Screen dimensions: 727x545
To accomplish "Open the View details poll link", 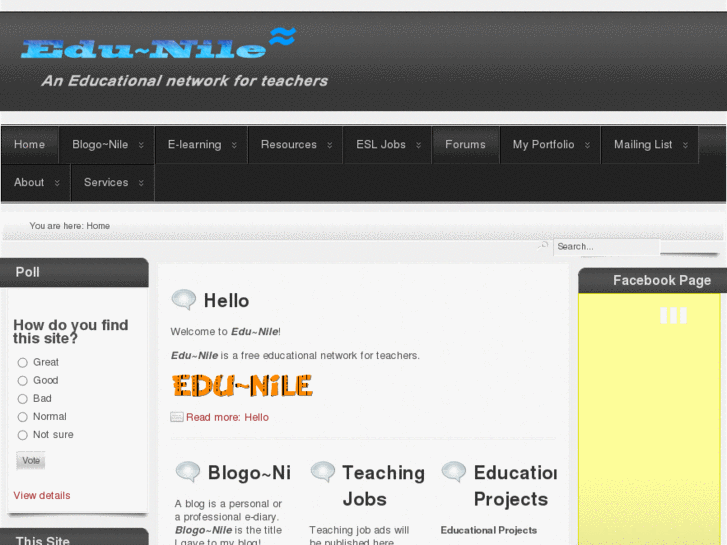I will point(42,495).
